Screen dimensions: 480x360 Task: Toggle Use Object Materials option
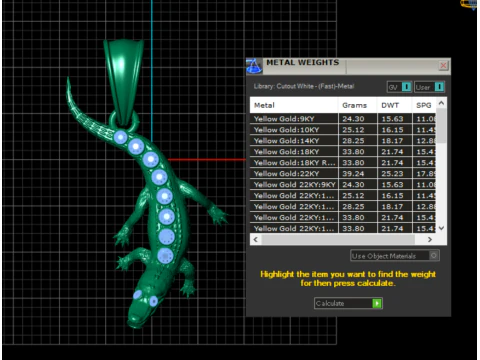395,256
